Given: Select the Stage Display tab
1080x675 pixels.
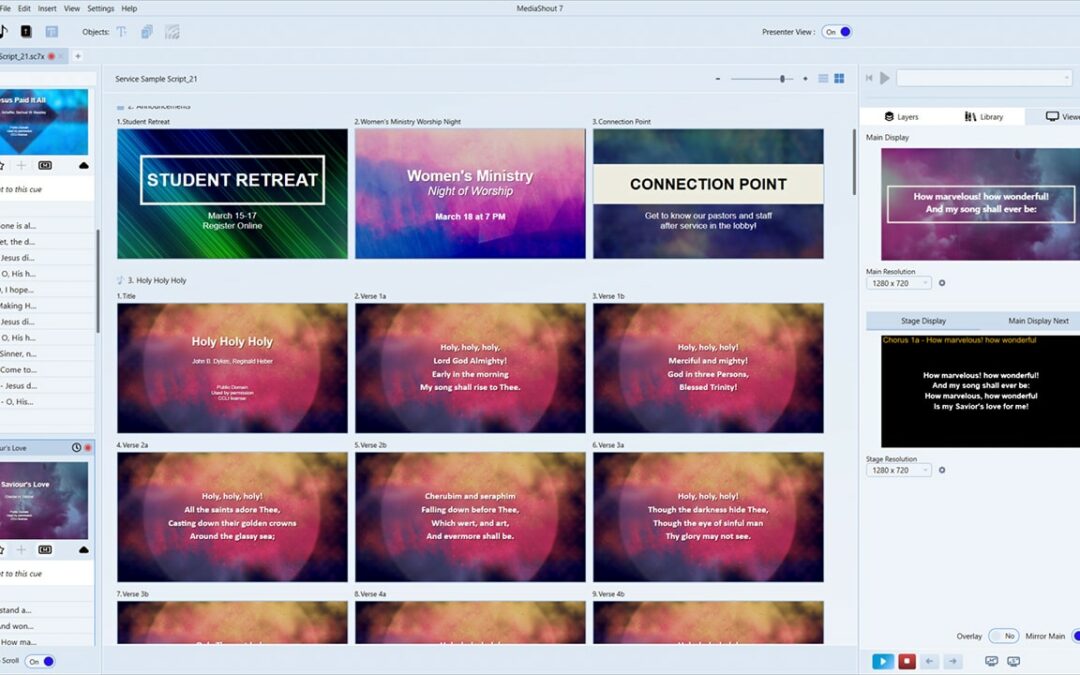Looking at the screenshot, I should [x=923, y=320].
